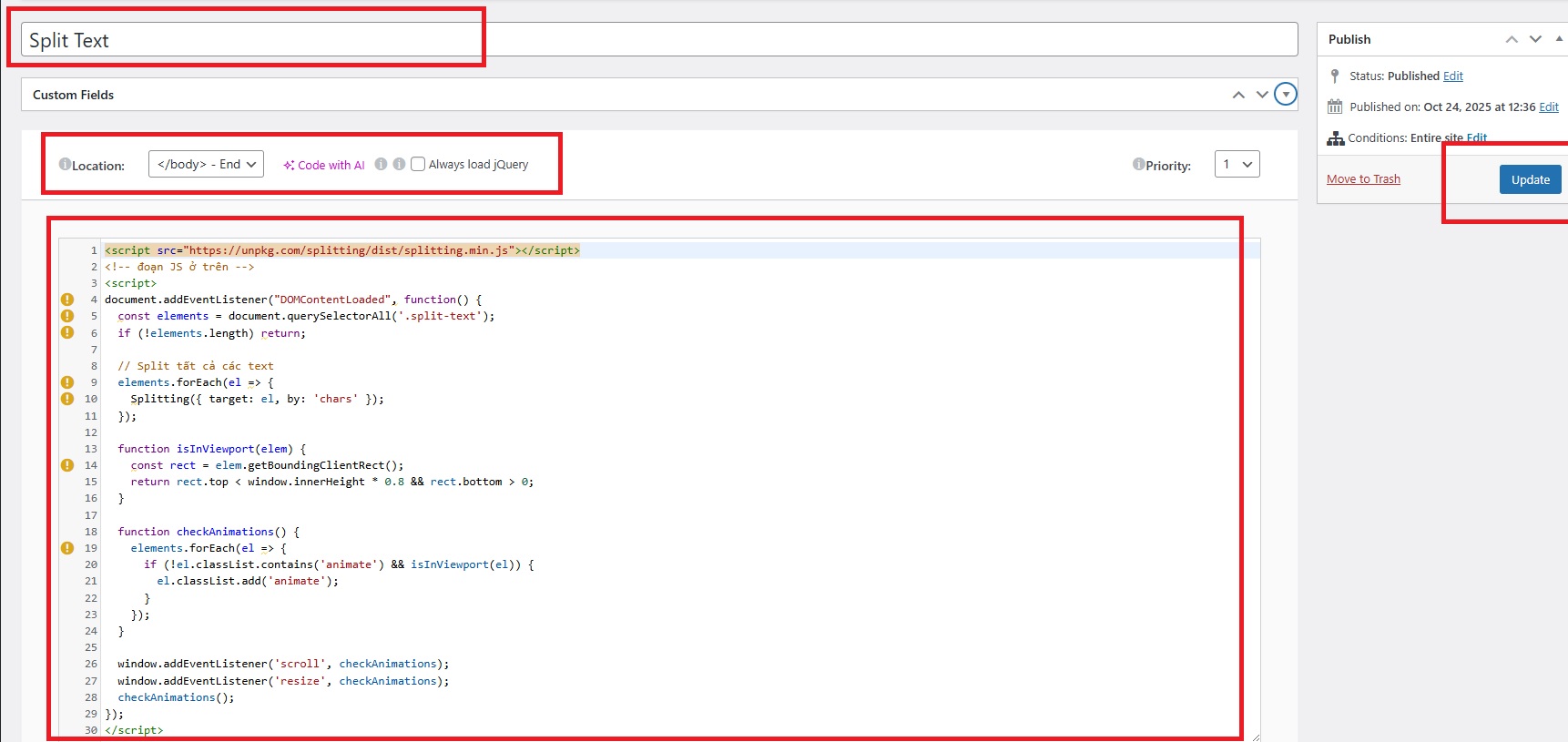The height and width of the screenshot is (742, 1568).
Task: Click the Status pin icon
Action: [x=1335, y=76]
